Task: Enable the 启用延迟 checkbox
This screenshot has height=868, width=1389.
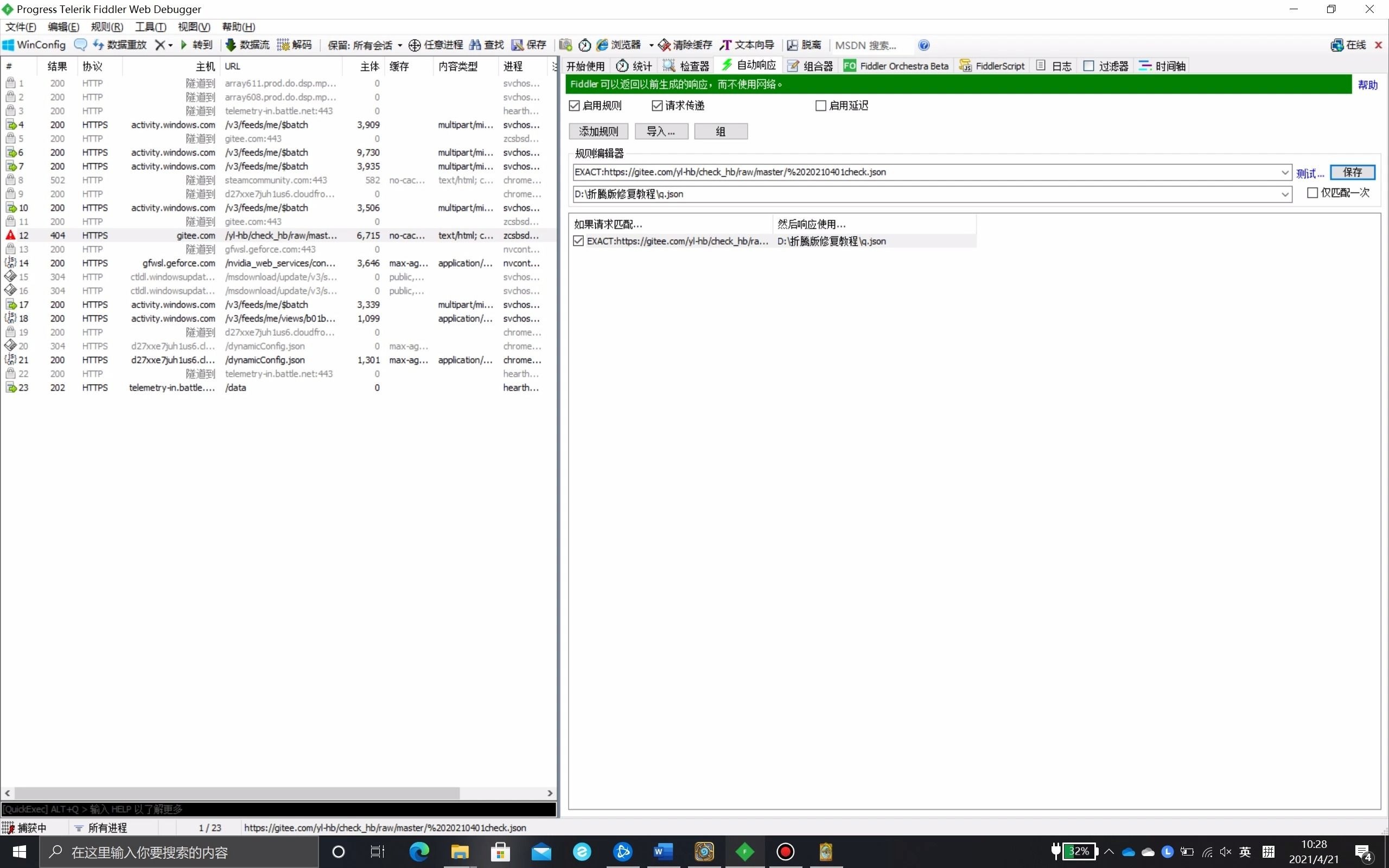Action: (821, 106)
